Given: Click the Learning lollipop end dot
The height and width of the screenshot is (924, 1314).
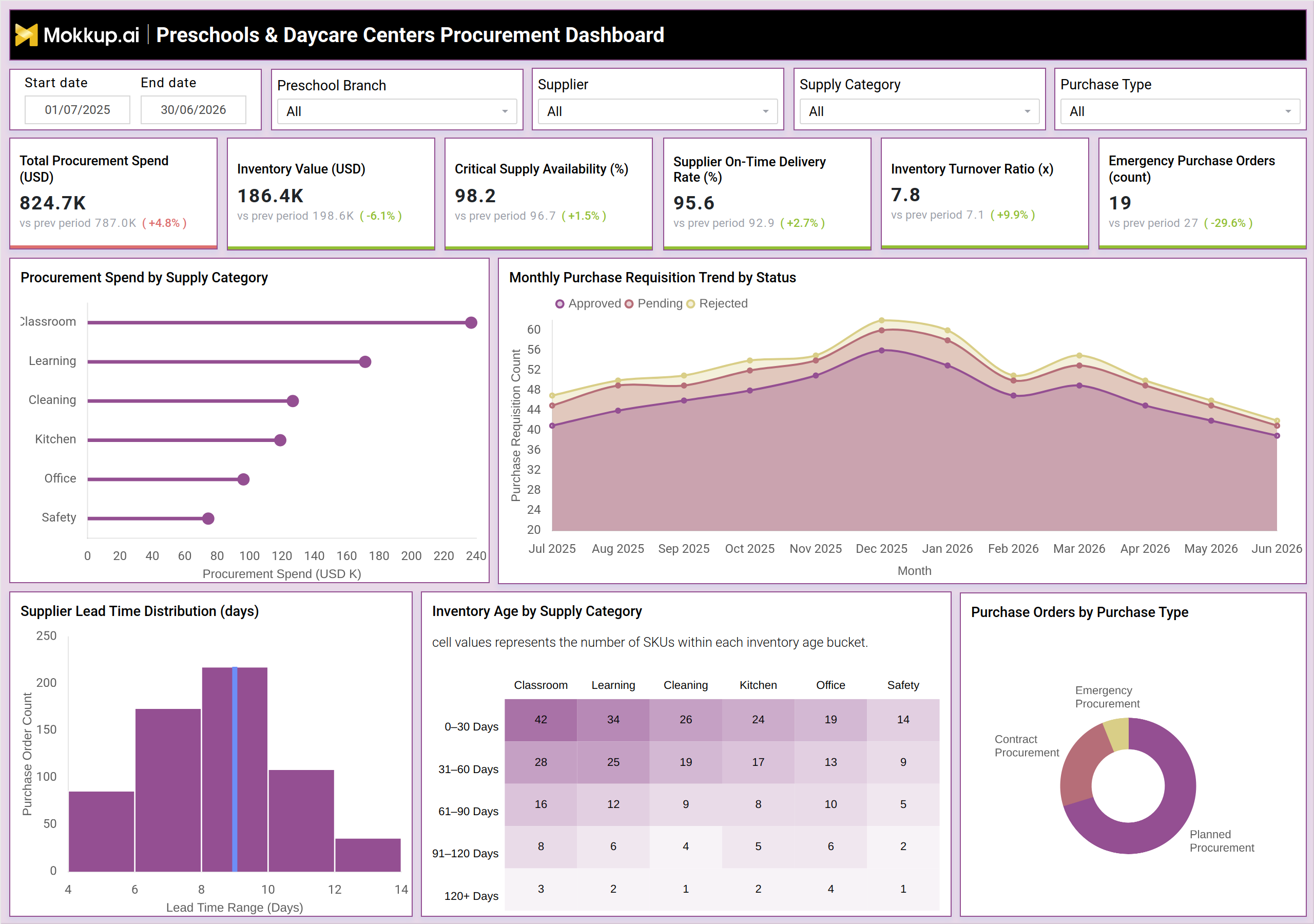Looking at the screenshot, I should (365, 362).
